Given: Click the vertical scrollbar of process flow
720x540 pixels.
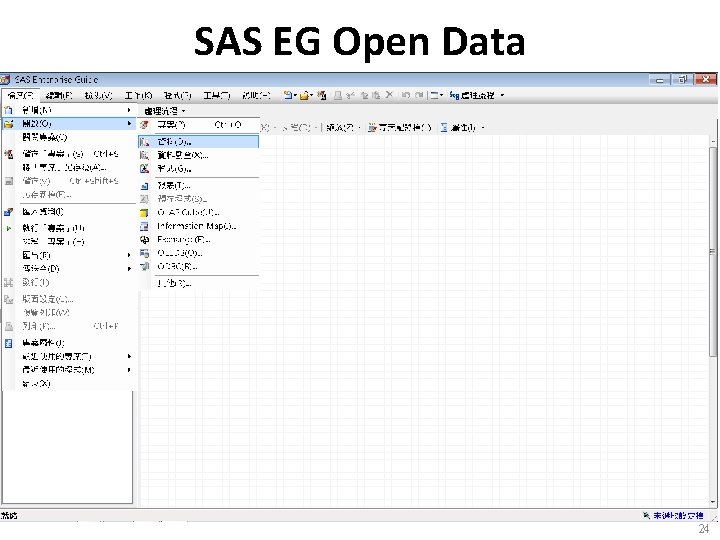Looking at the screenshot, I should [713, 252].
